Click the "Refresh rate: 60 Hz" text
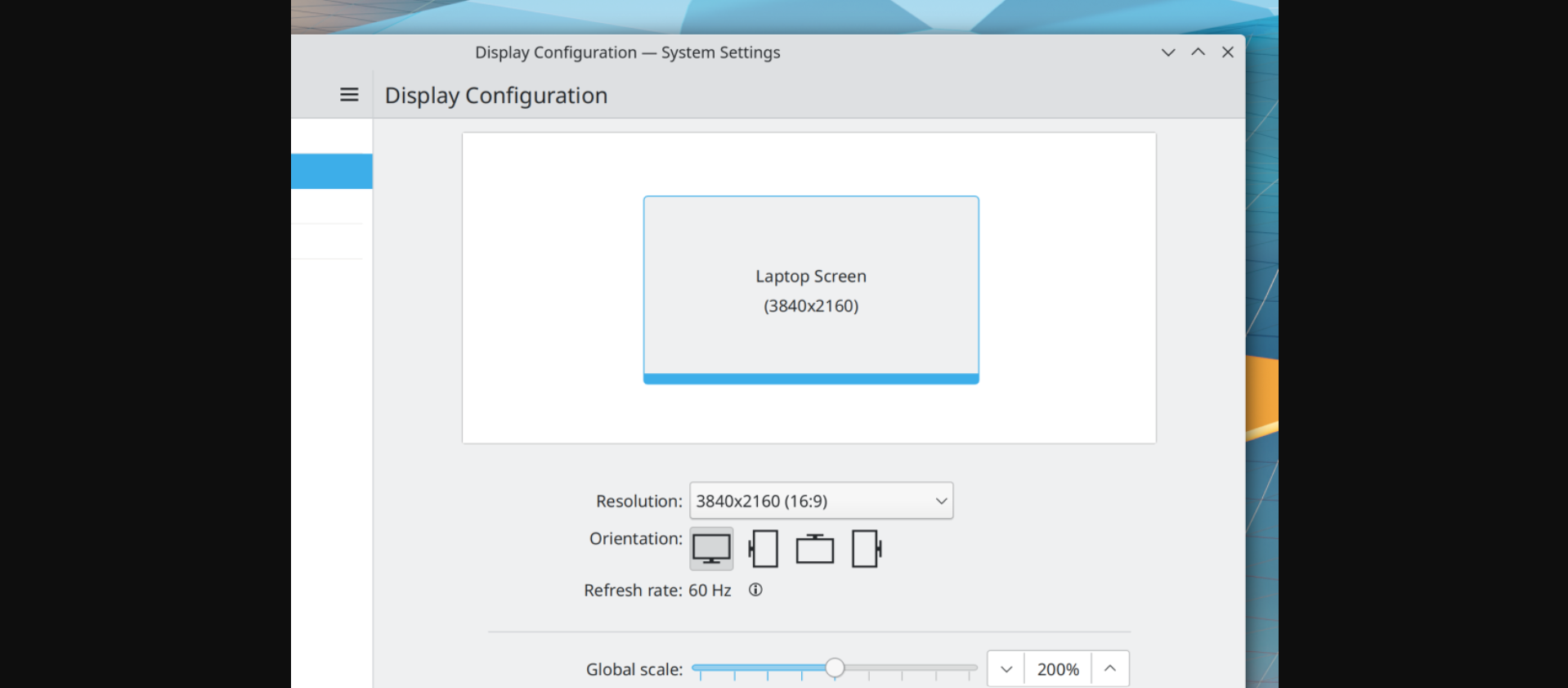Screen dimensions: 1568x688 657,590
